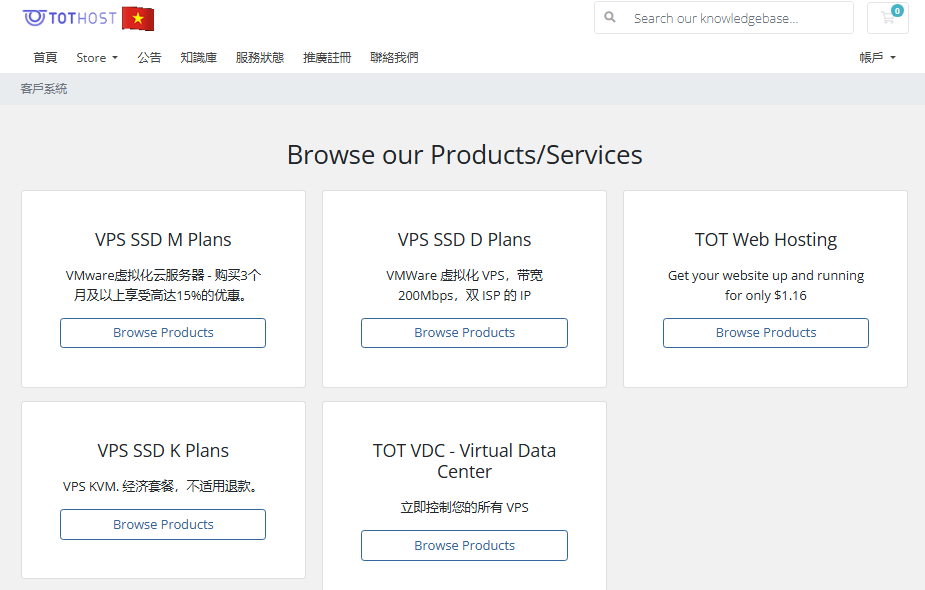
Task: Expand the Store dropdown menu
Action: (97, 58)
